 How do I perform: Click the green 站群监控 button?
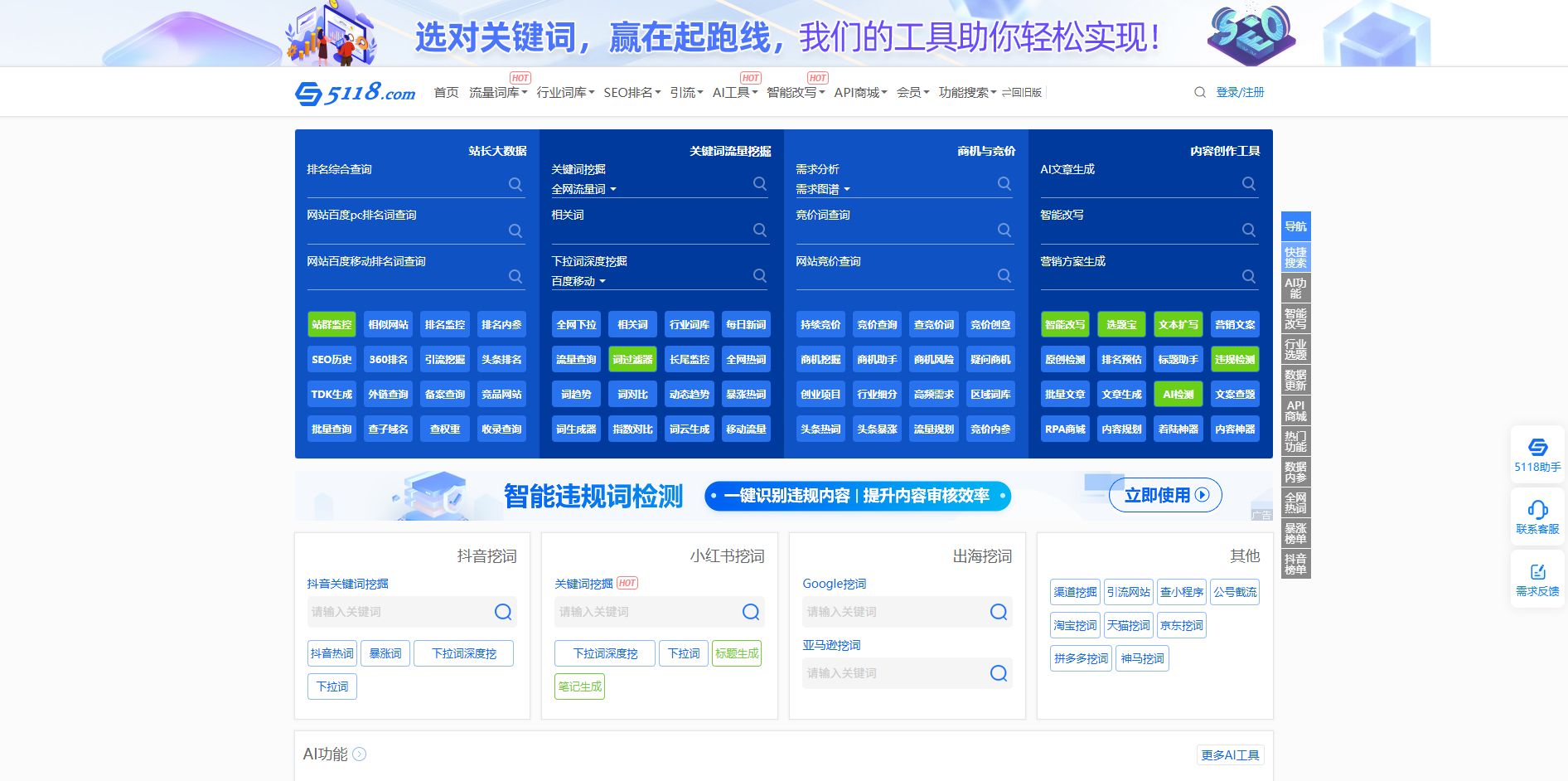[332, 325]
